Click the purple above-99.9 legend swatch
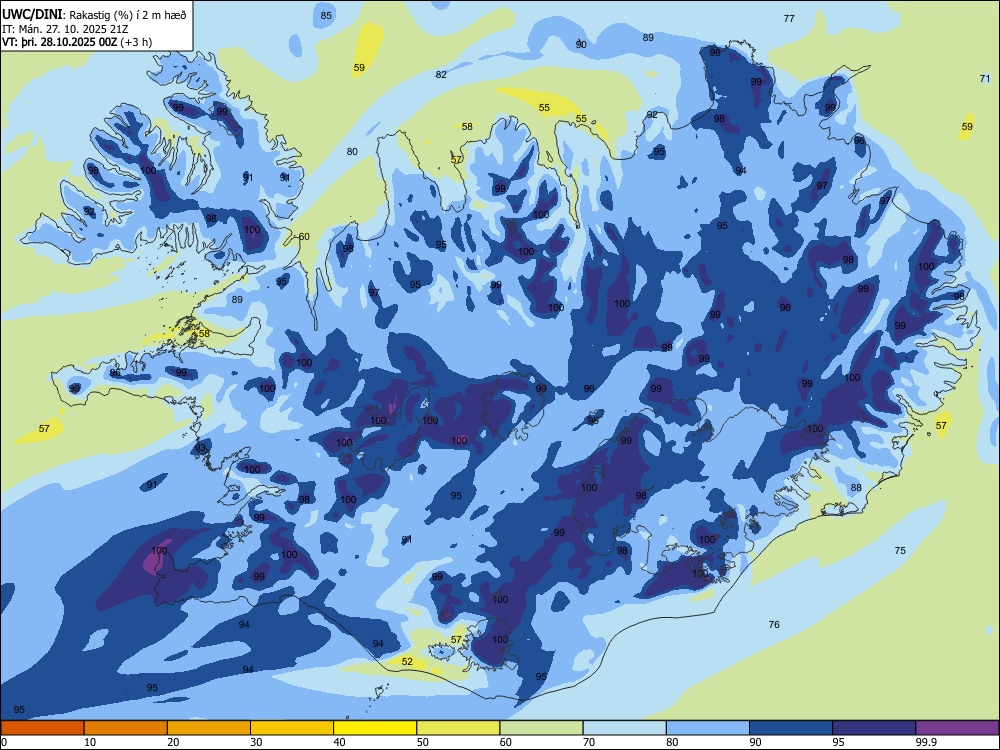 (957, 728)
